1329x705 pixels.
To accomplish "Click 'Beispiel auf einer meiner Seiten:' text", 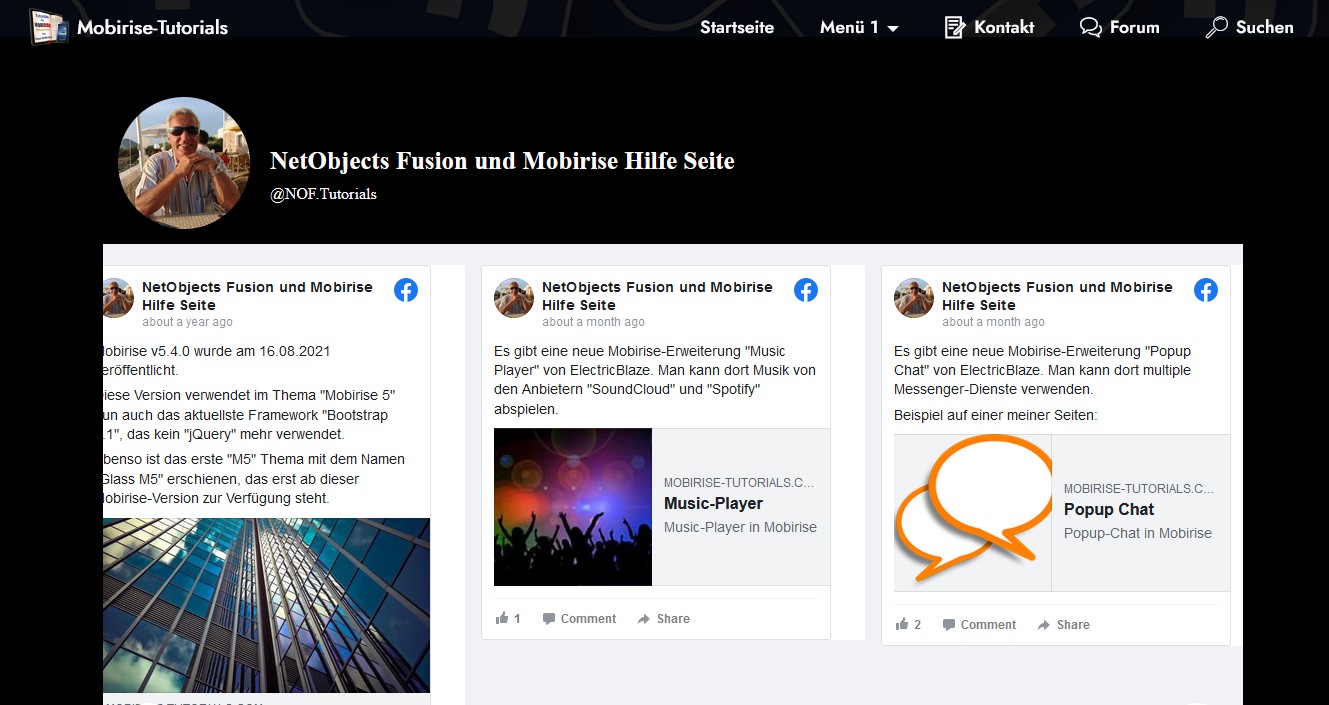I will click(x=996, y=414).
